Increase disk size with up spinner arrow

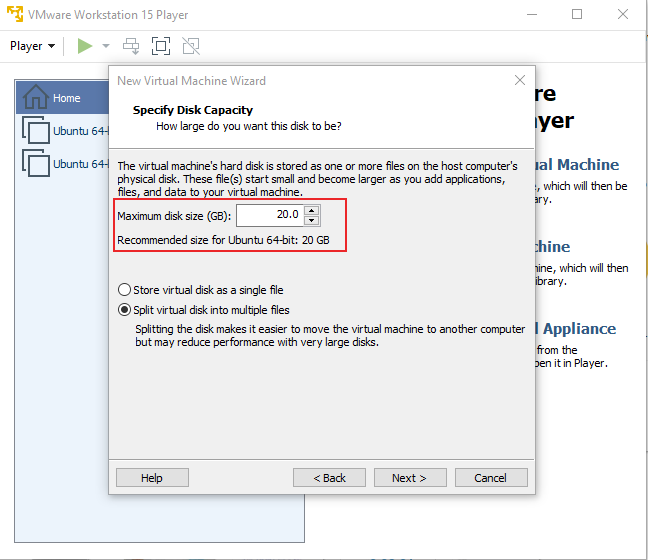[x=312, y=210]
